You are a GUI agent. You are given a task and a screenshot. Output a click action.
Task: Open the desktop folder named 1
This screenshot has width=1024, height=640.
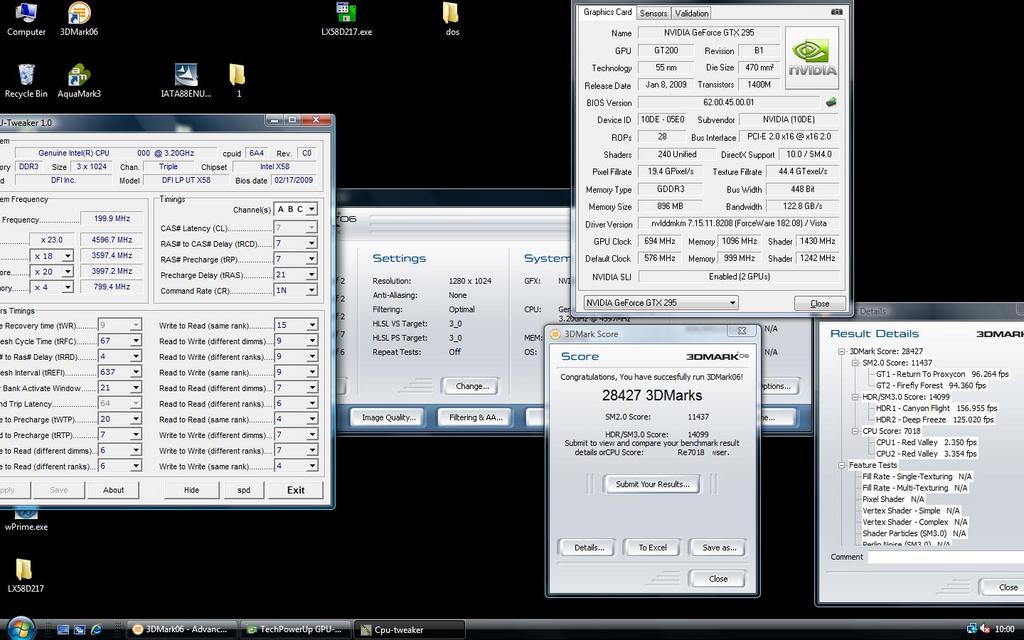point(238,81)
